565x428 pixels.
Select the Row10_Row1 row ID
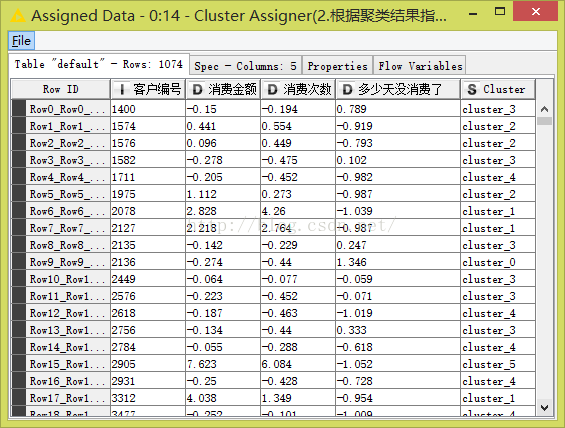click(67, 279)
